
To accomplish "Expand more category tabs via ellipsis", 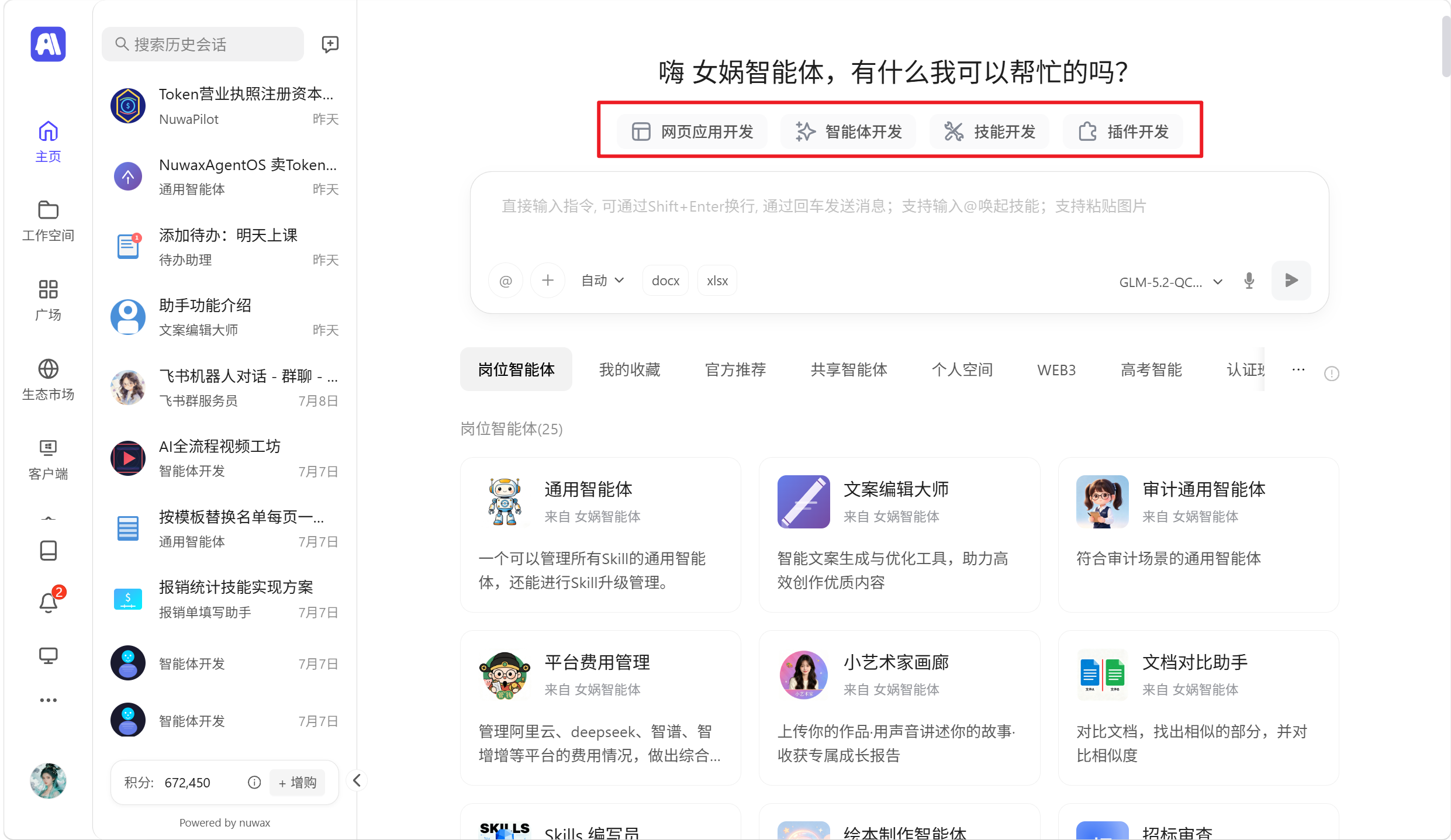I will pos(1298,369).
